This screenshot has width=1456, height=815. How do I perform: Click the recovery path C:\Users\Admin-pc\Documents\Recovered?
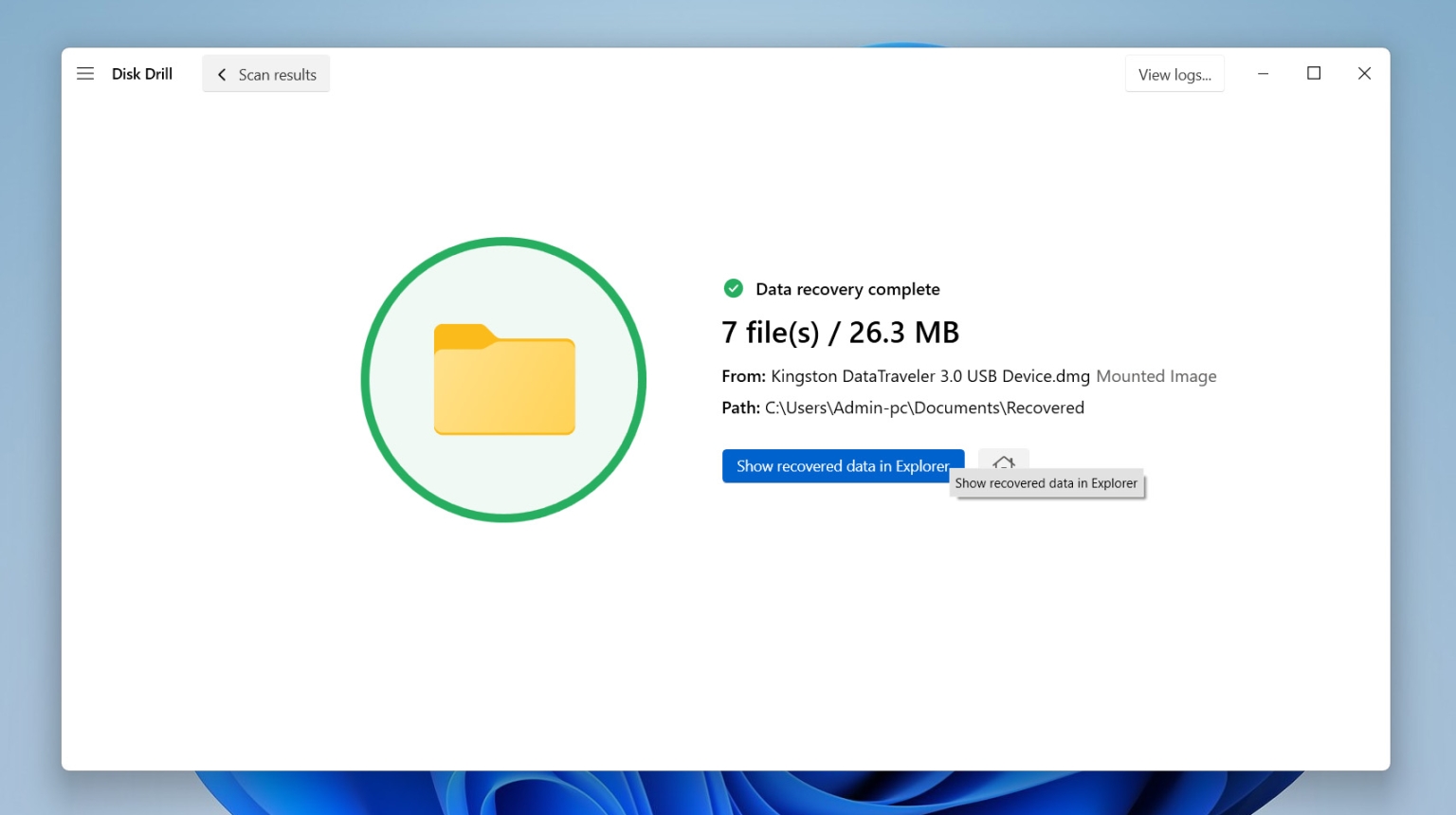[924, 407]
